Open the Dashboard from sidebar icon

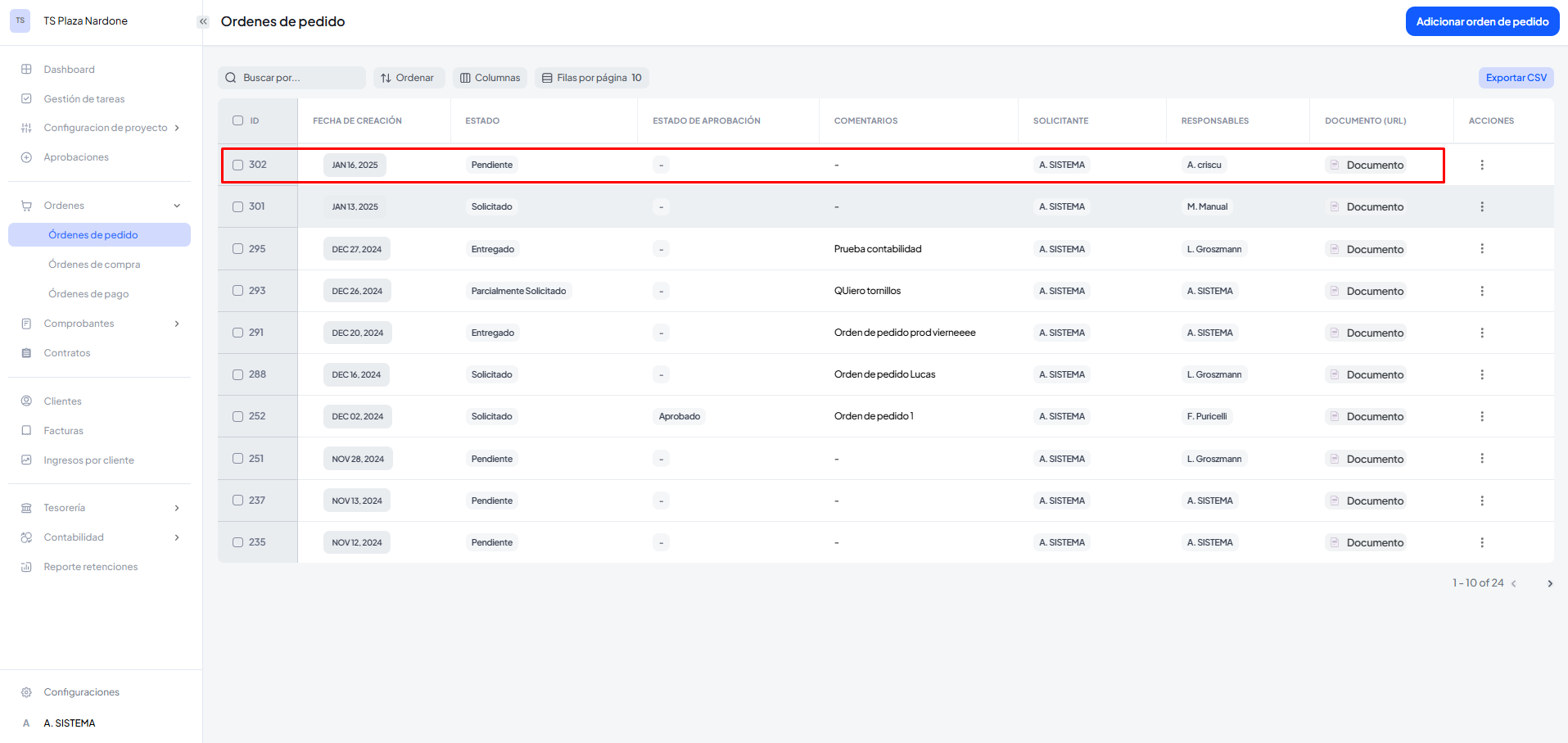click(26, 70)
